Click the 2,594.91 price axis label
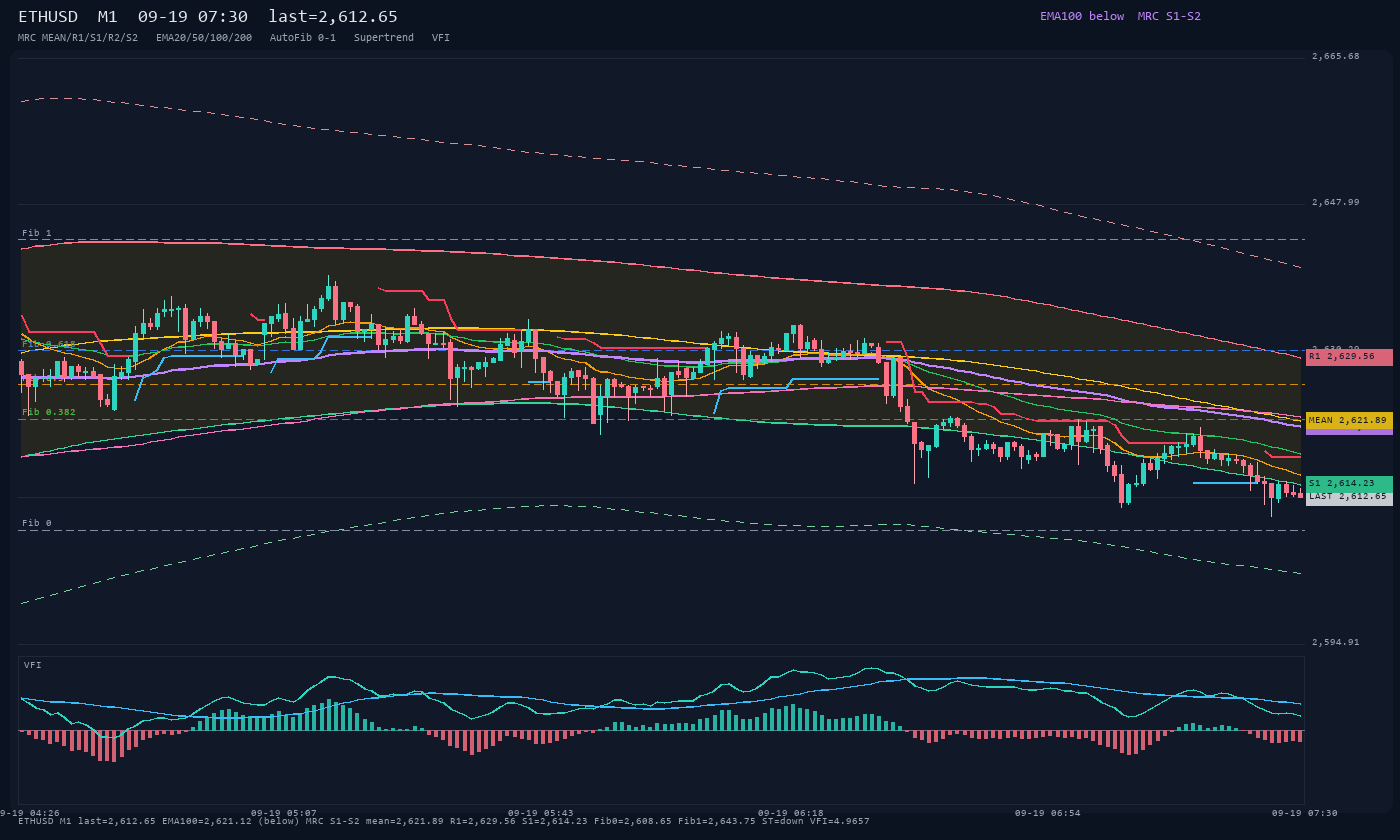 1336,642
